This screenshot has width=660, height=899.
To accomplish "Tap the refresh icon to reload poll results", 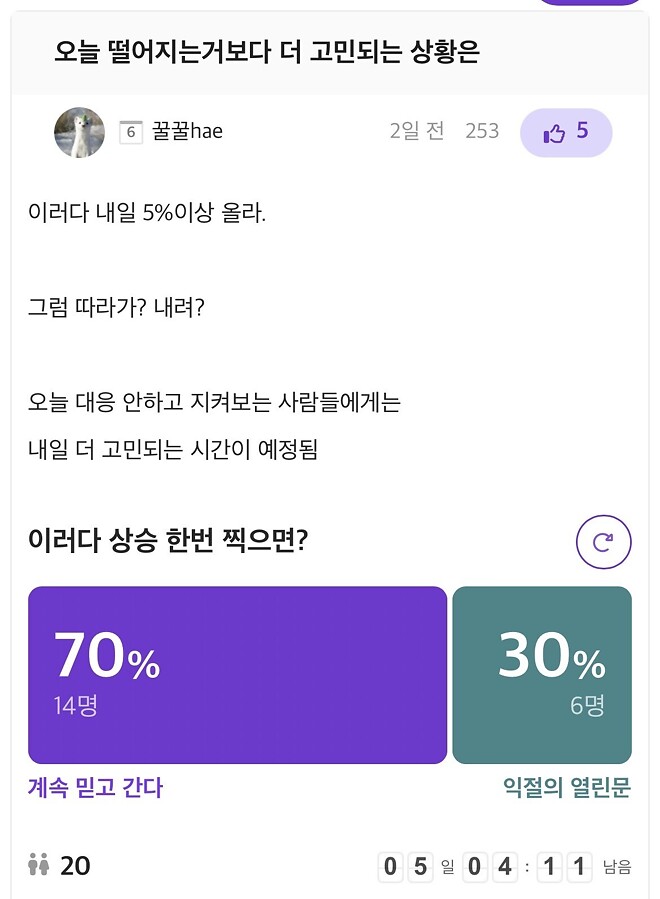I will click(603, 543).
